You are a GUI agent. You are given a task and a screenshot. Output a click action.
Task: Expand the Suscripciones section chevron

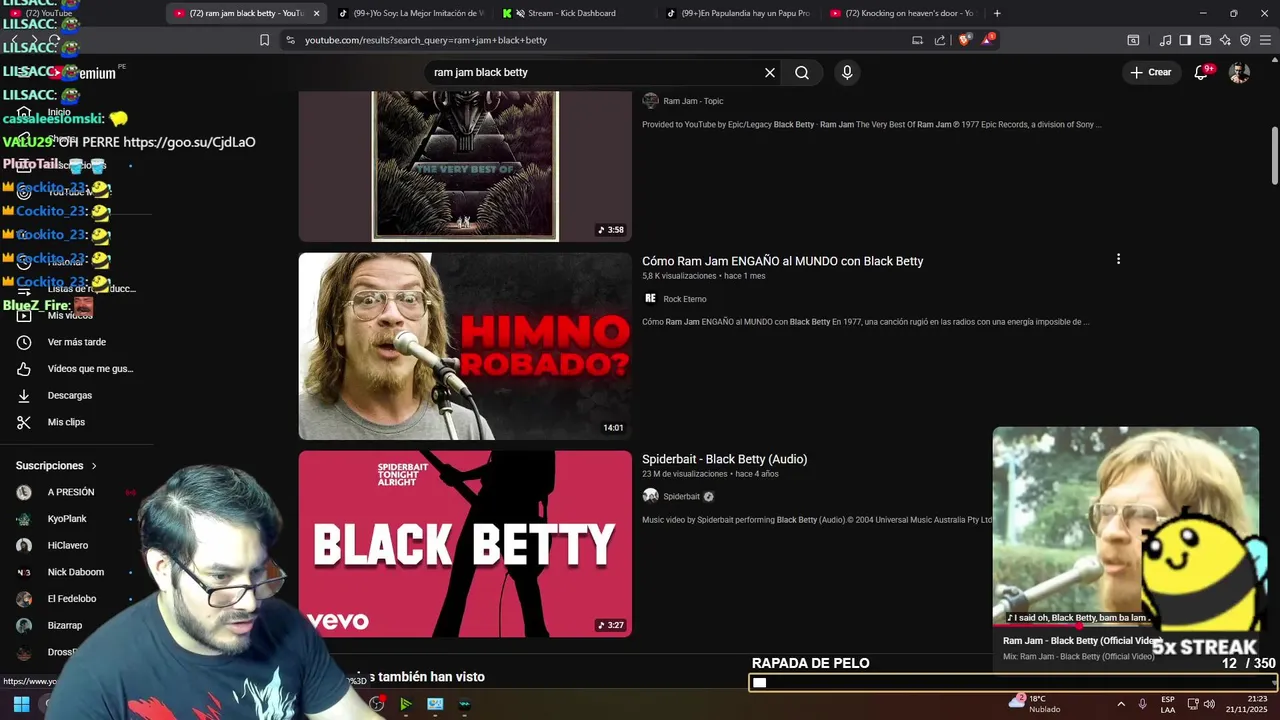pyautogui.click(x=94, y=466)
